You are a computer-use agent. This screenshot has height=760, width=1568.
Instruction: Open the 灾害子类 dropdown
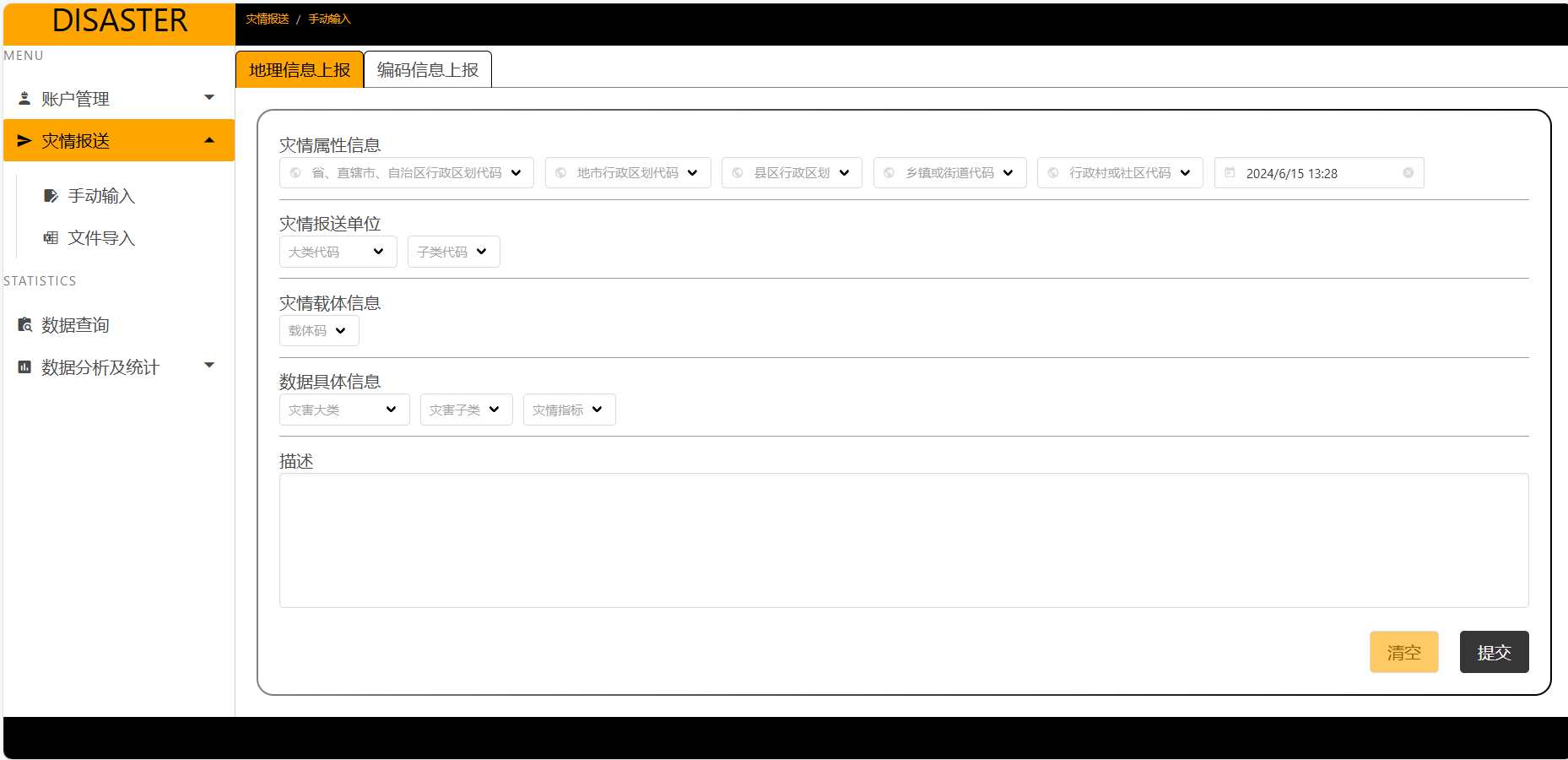(x=467, y=410)
